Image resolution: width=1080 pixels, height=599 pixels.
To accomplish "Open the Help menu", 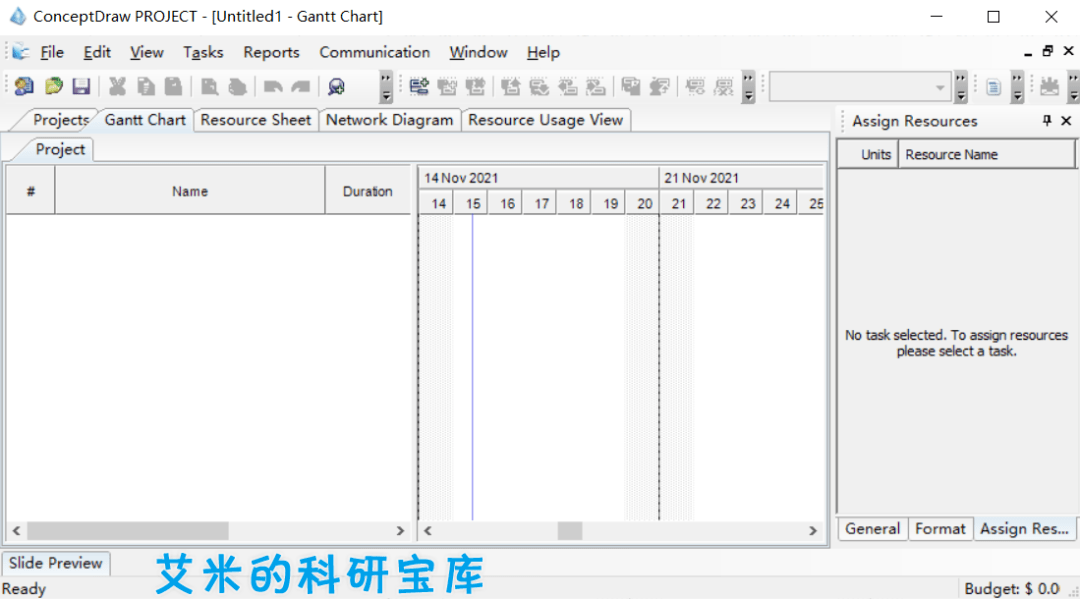I will pyautogui.click(x=543, y=52).
